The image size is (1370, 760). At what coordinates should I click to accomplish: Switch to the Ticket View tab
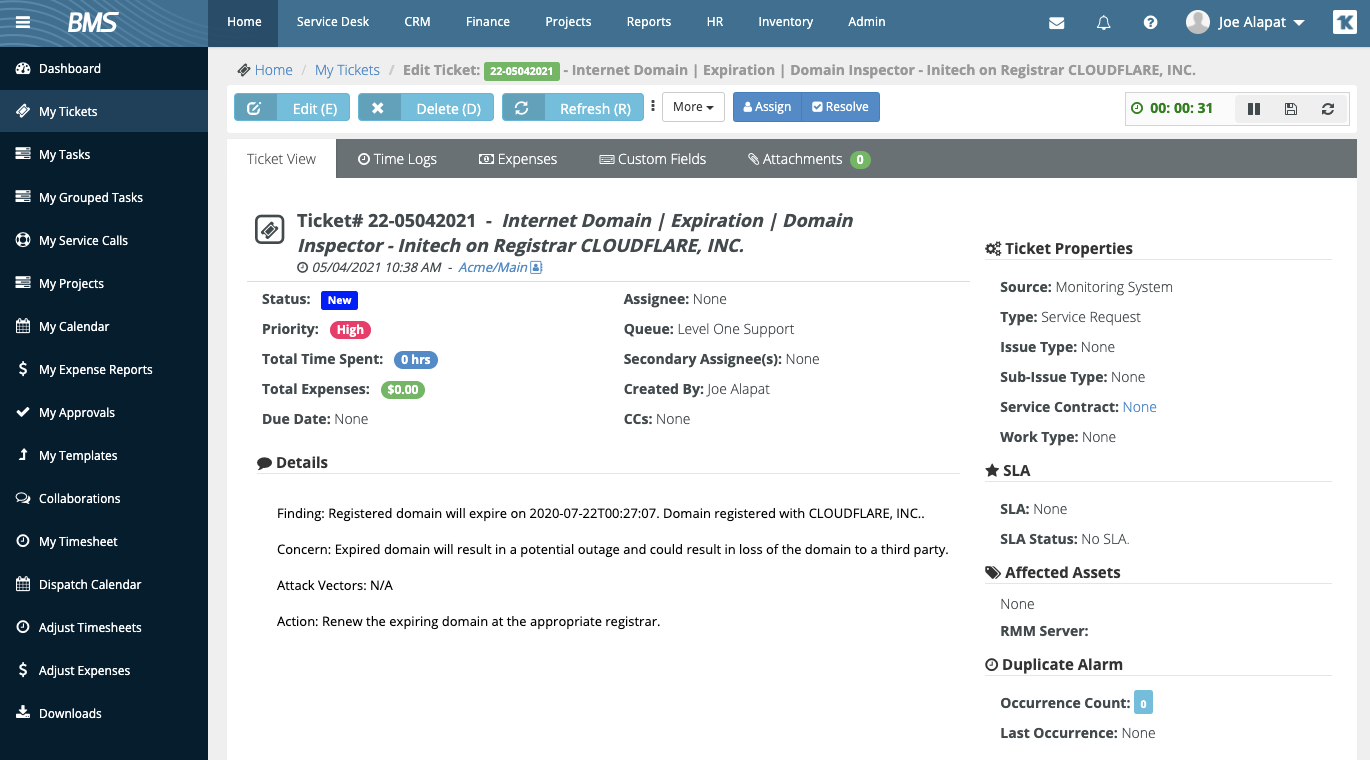281,159
